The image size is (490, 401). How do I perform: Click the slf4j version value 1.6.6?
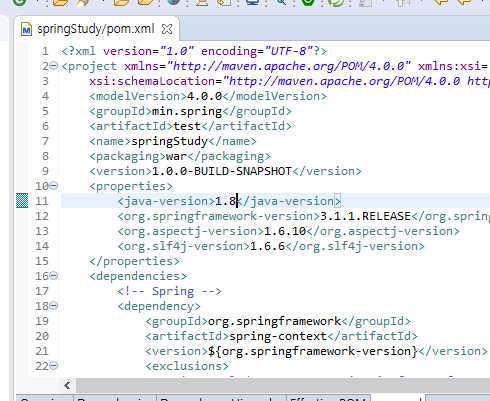(267, 246)
